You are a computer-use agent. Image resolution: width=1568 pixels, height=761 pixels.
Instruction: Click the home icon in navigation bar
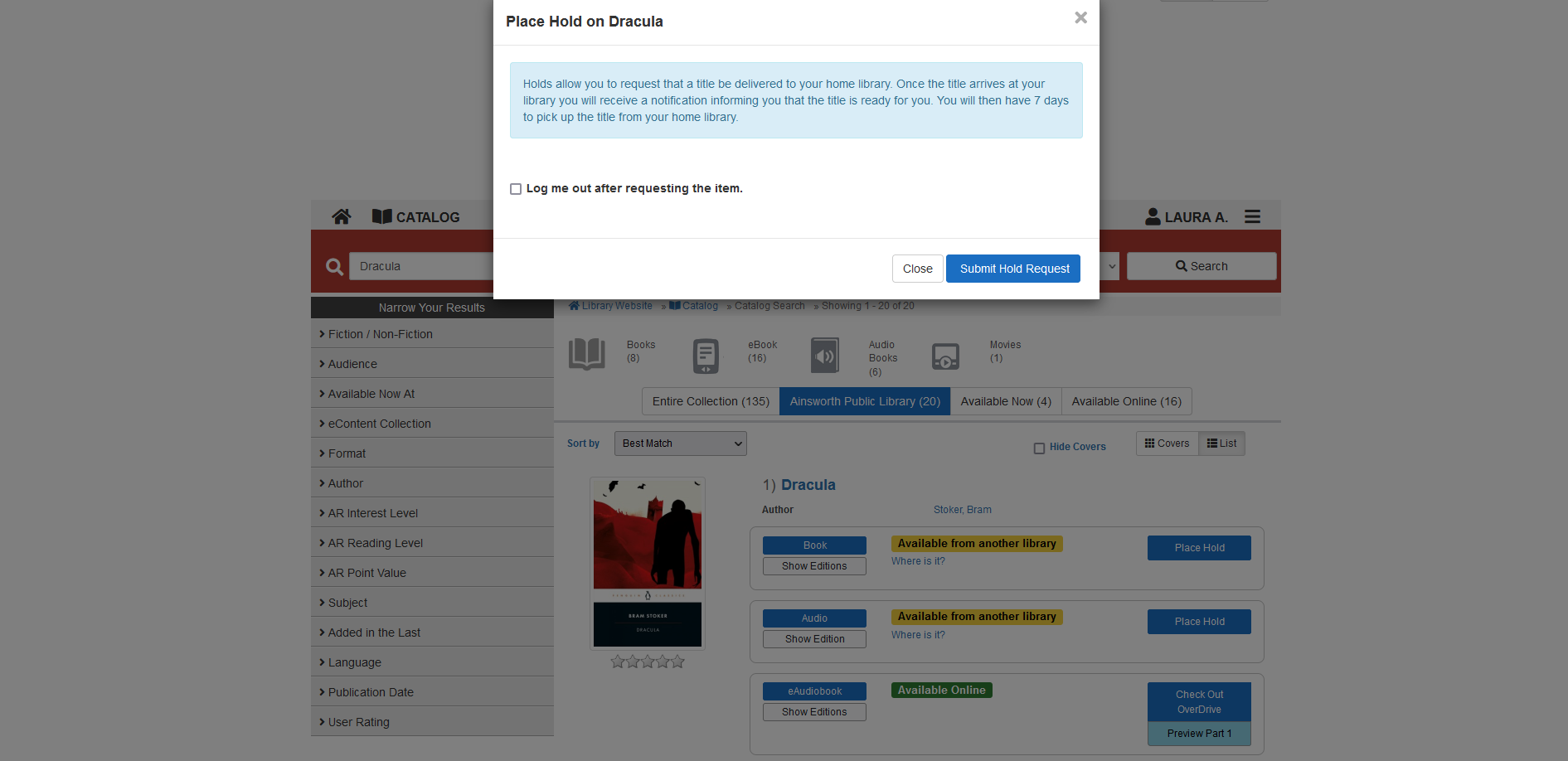point(341,216)
